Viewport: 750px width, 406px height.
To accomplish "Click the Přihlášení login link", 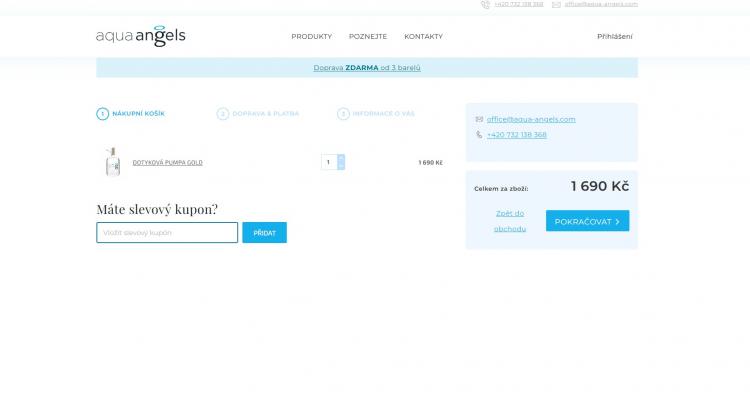I will click(615, 36).
